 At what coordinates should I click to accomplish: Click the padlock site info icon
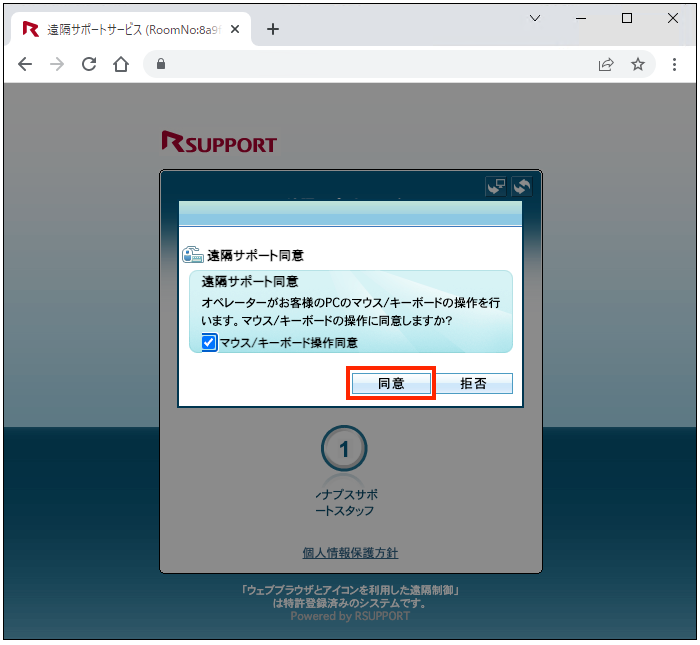(161, 64)
